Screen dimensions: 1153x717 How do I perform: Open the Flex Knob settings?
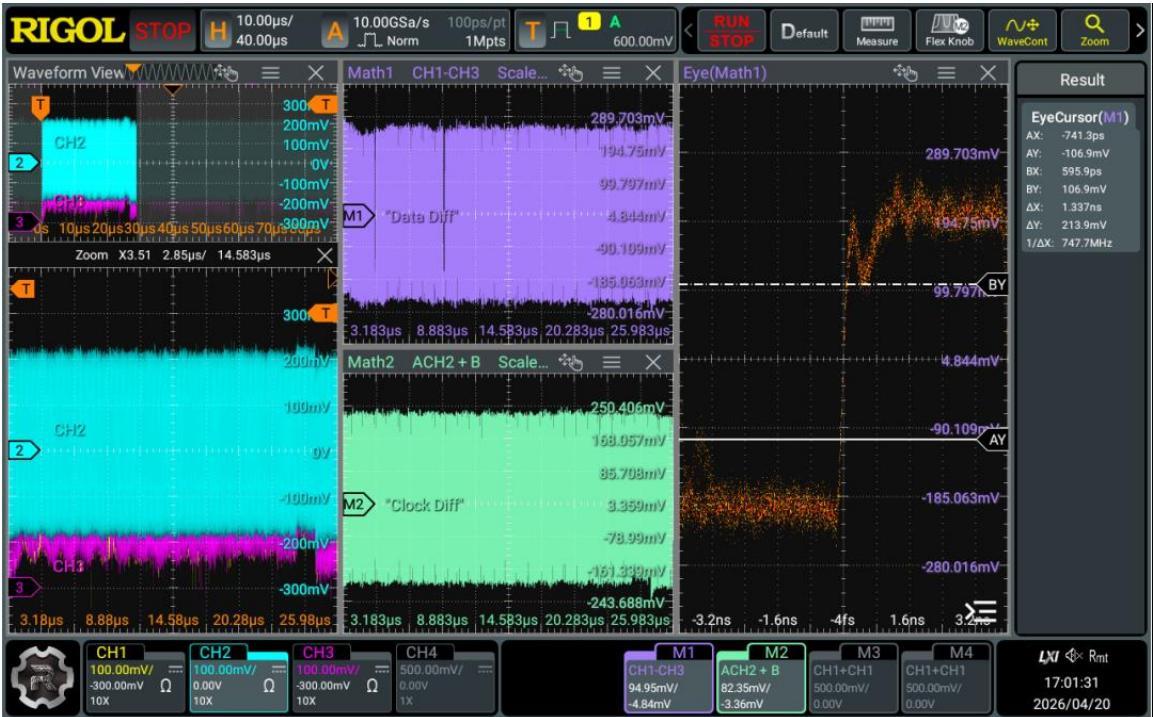click(x=949, y=31)
